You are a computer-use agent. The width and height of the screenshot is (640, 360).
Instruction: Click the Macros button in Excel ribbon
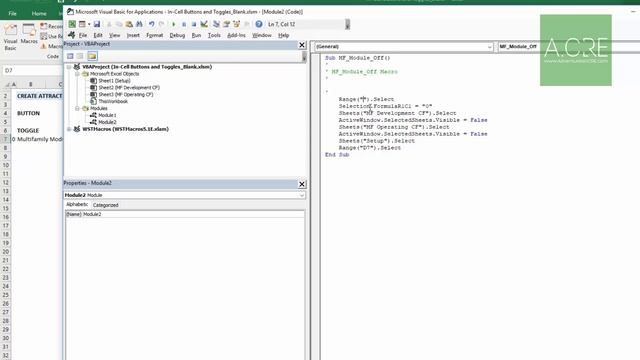point(29,34)
